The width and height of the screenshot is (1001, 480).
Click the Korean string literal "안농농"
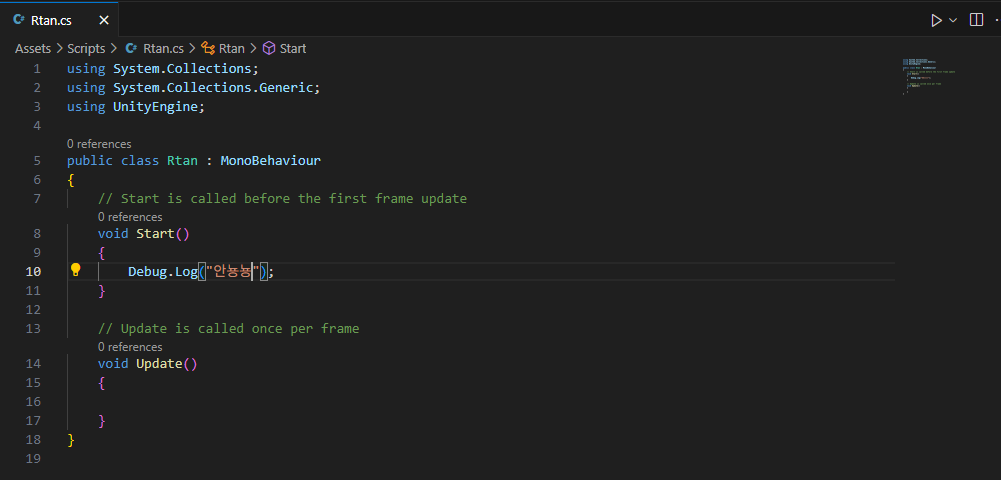[232, 271]
